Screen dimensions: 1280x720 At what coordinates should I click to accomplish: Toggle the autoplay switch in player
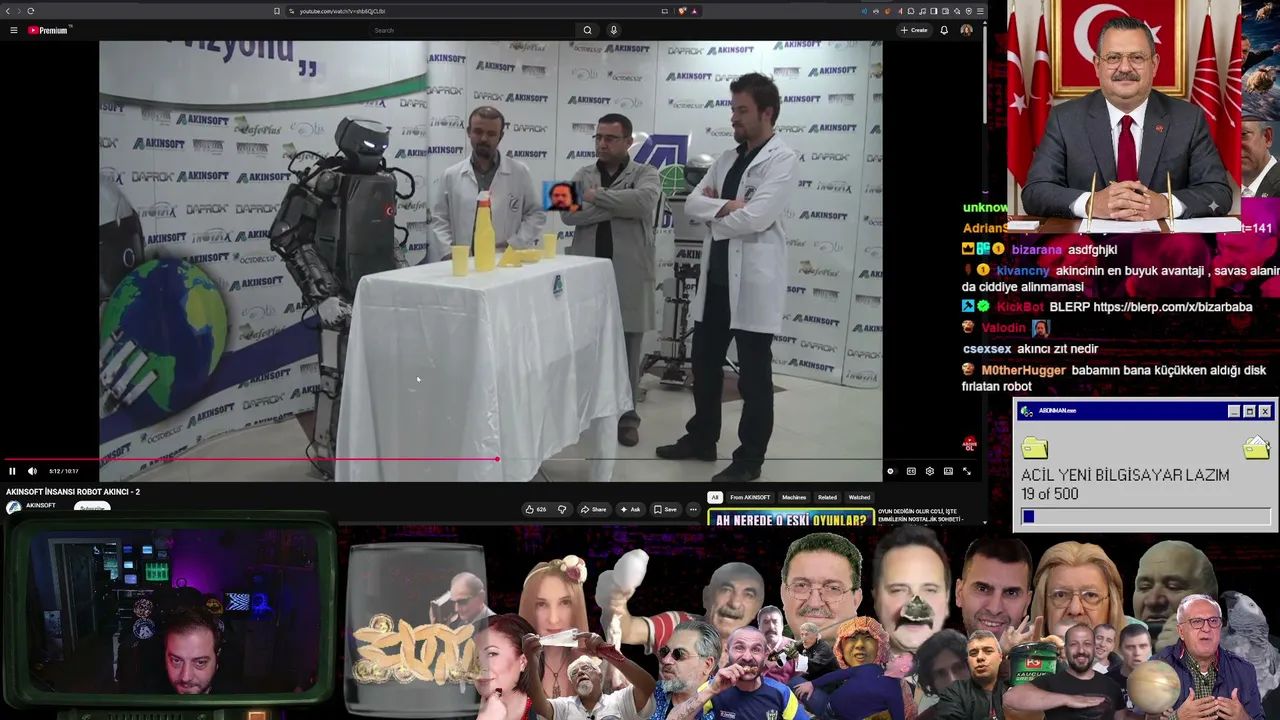click(x=890, y=471)
